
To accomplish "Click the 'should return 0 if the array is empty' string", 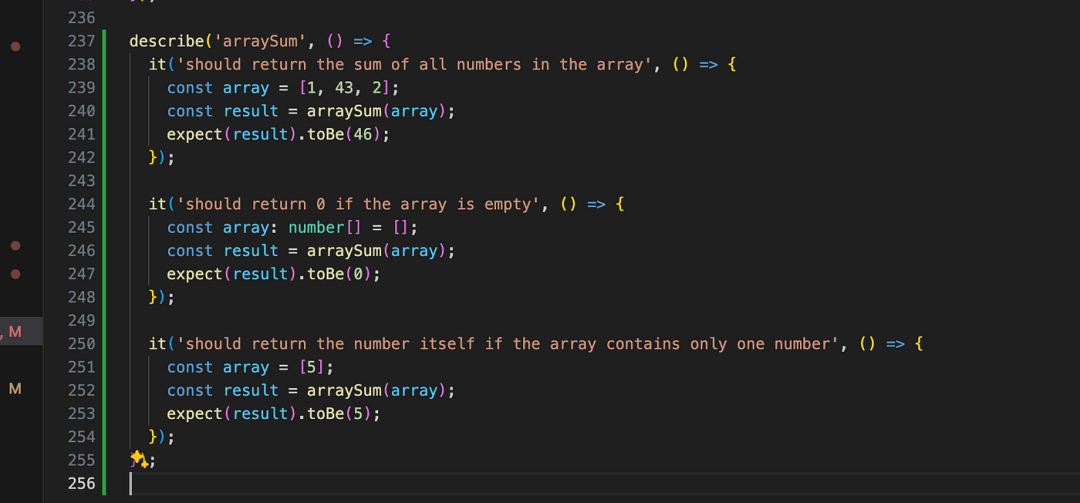I will [x=358, y=204].
